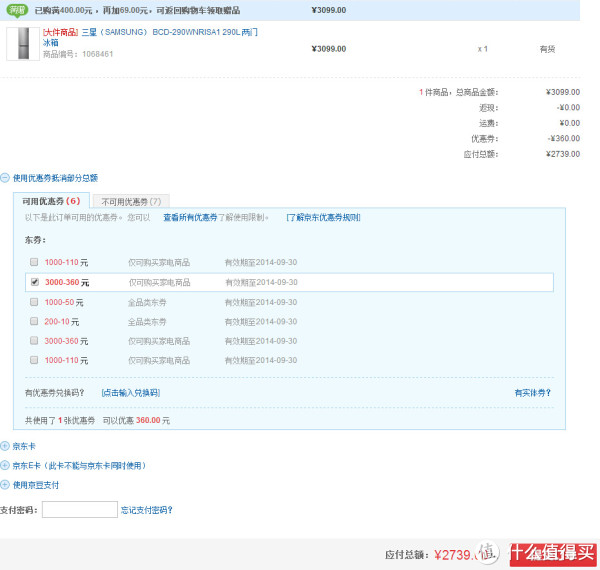Viewport: 600px width, 570px height.
Task: Focus the 支付密码 input field
Action: pyautogui.click(x=80, y=510)
